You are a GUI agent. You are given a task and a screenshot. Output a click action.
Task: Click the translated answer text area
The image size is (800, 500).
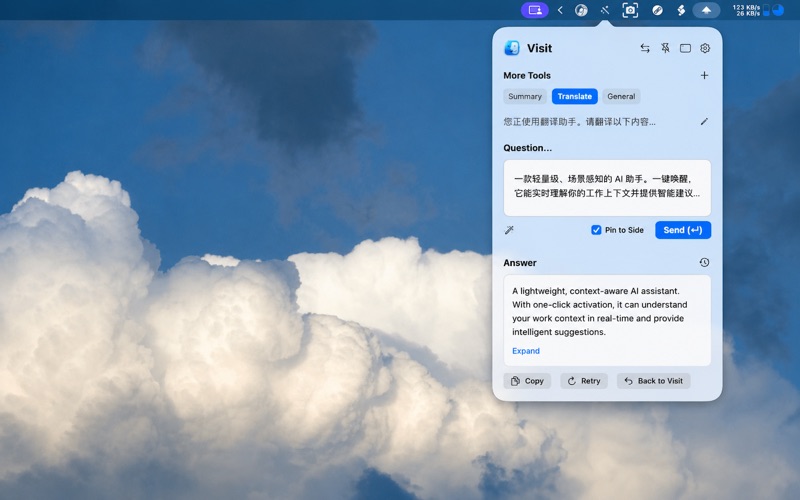pyautogui.click(x=600, y=311)
